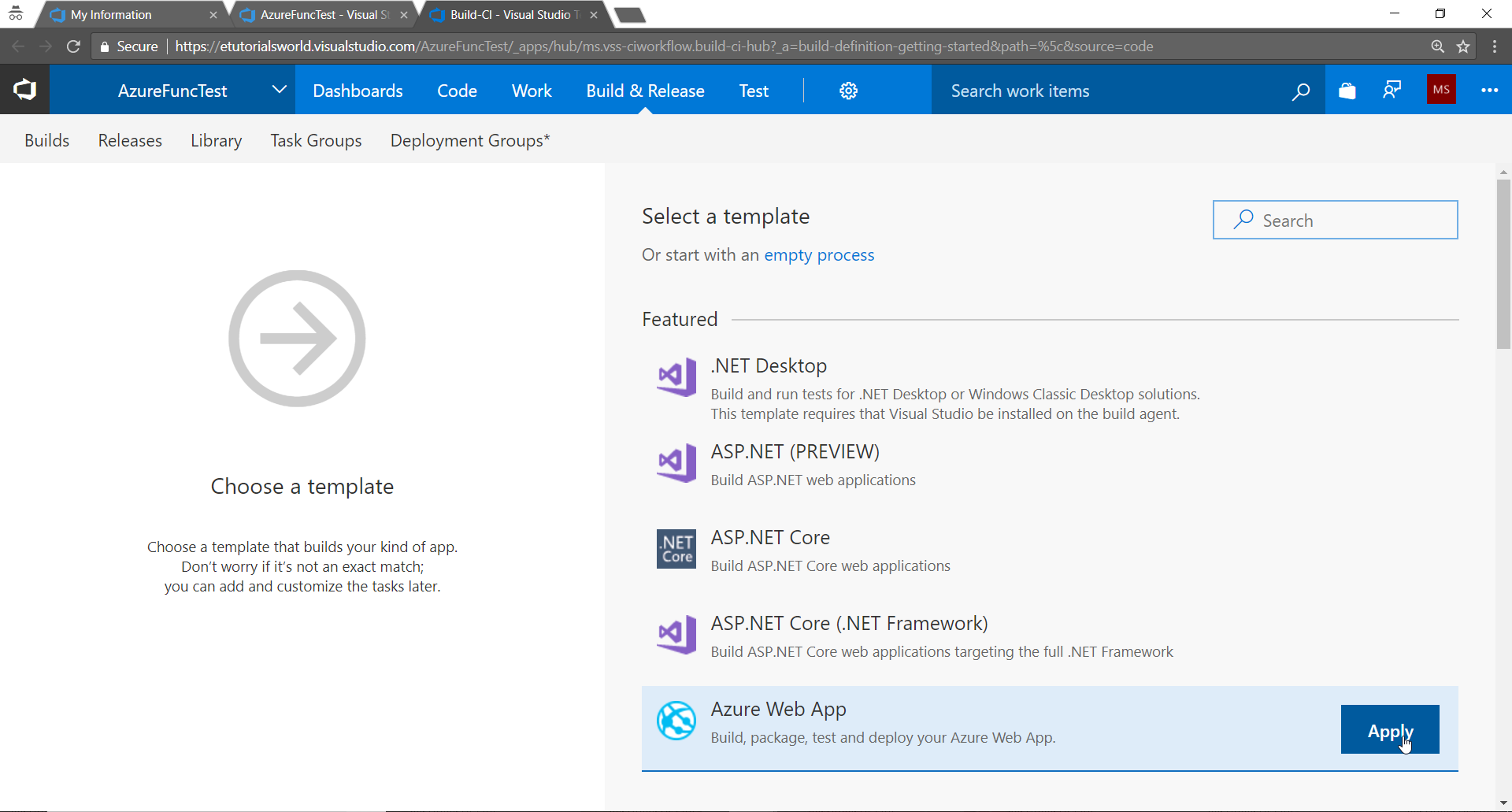Switch to the Builds tab
1512x812 pixels.
[47, 140]
